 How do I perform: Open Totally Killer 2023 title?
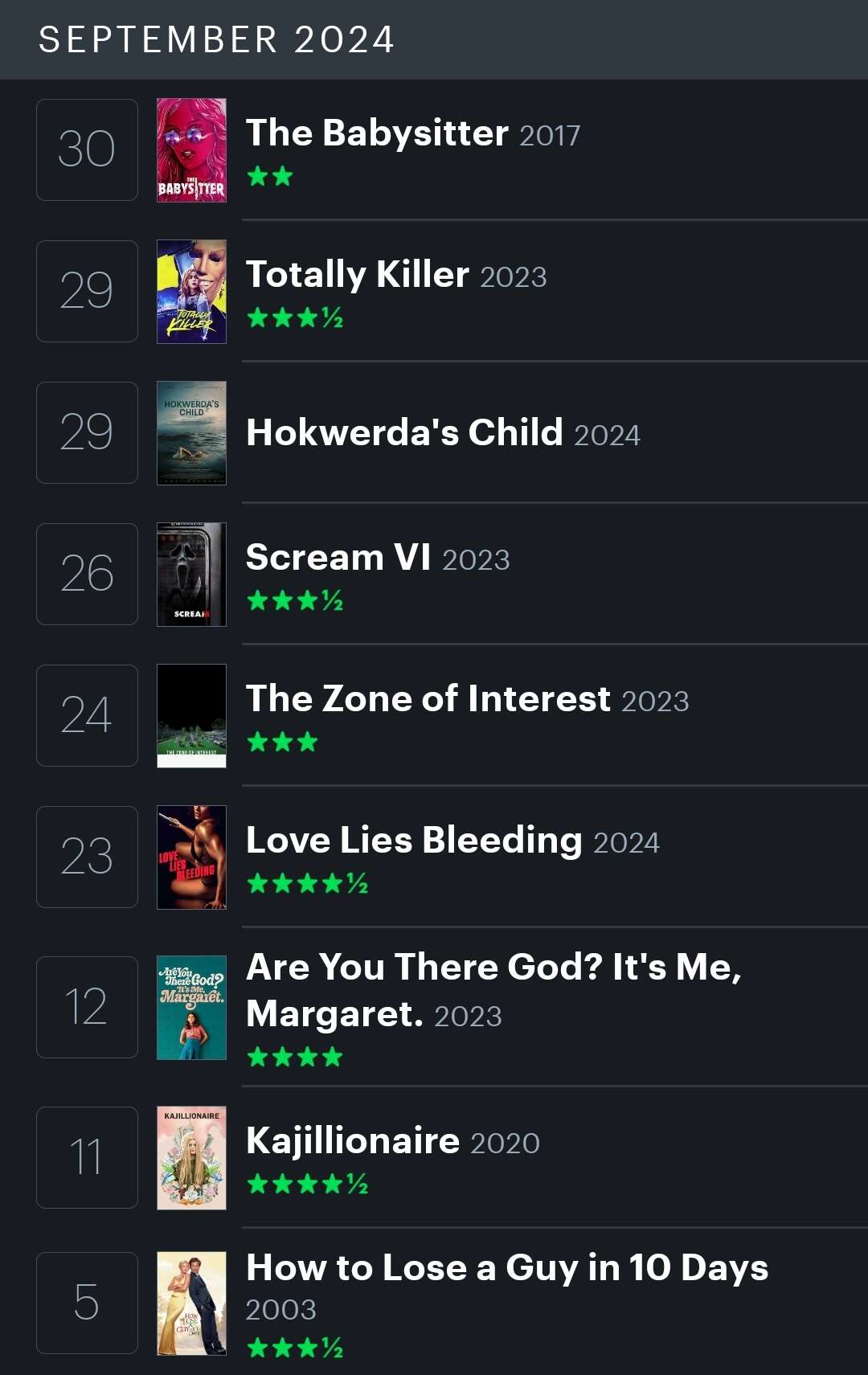[396, 275]
